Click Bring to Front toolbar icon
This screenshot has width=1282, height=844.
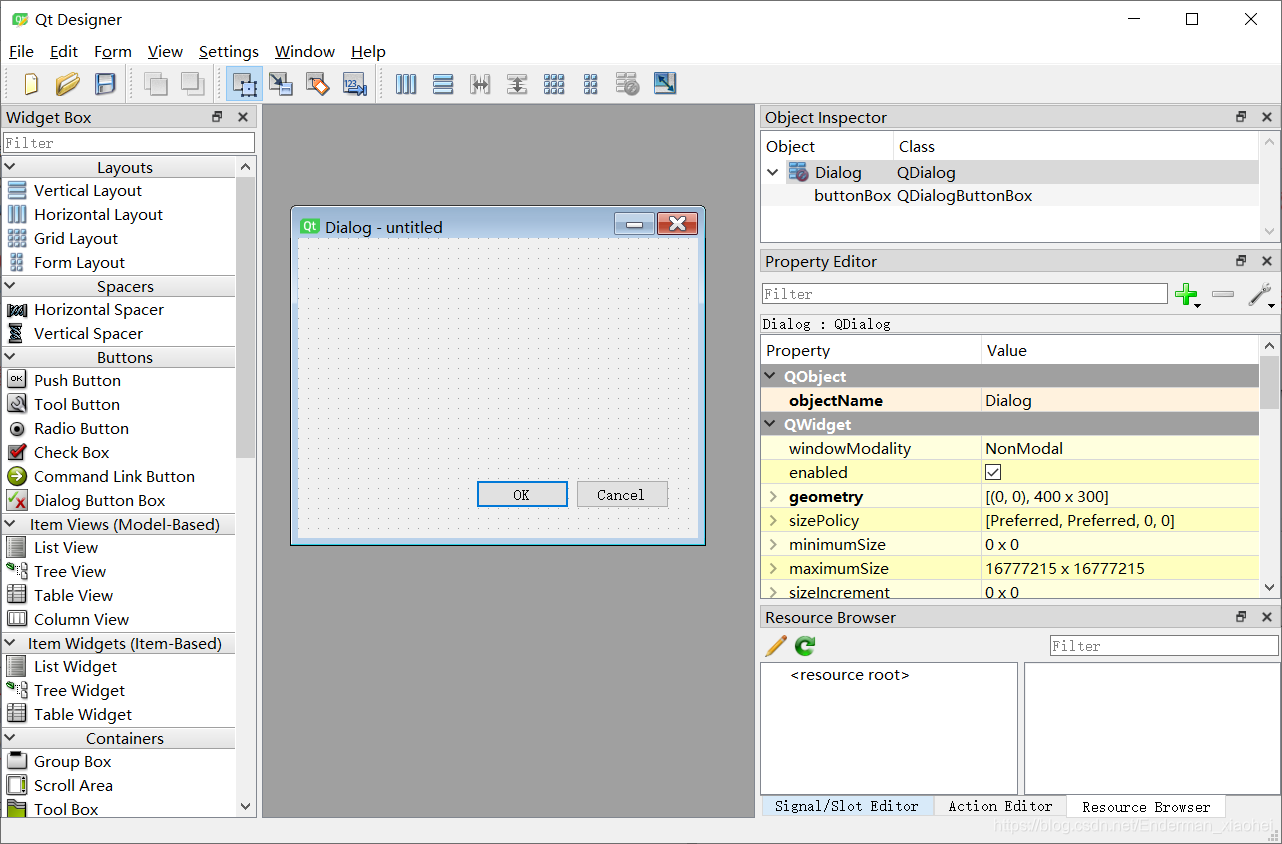tap(192, 84)
